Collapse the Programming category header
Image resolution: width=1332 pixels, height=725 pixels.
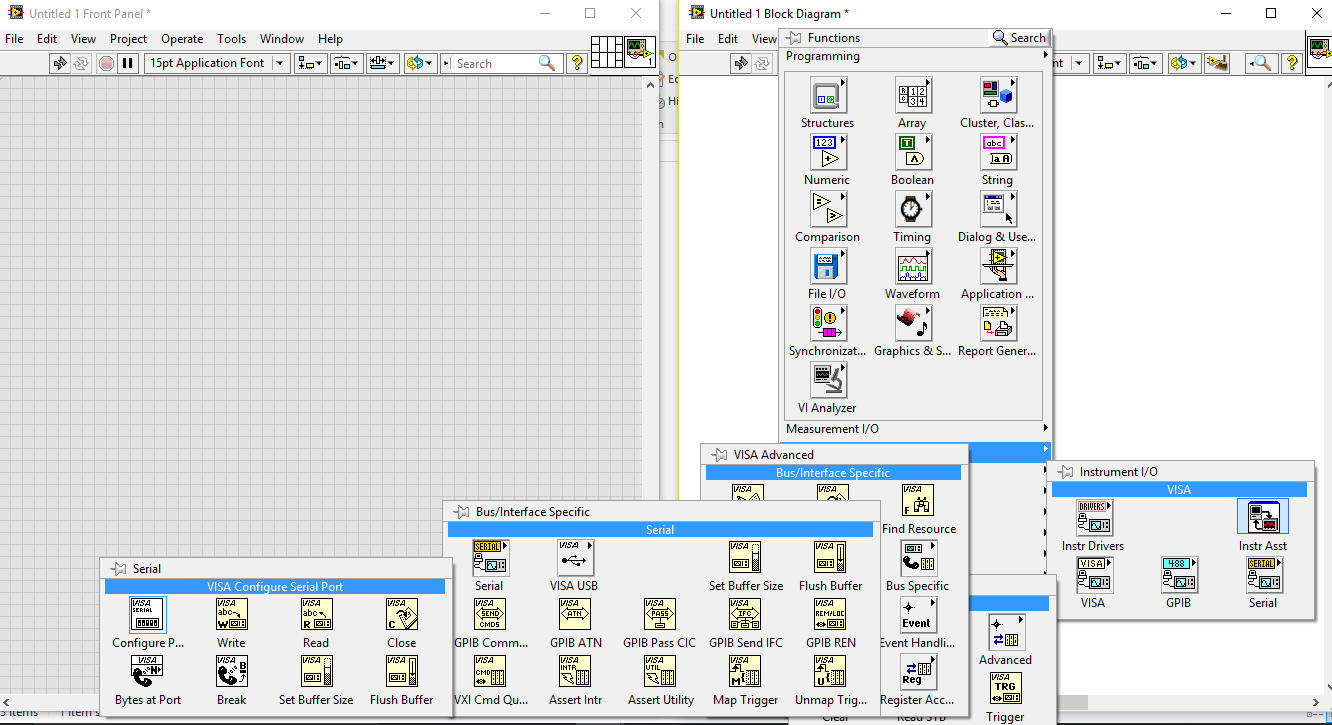point(913,57)
